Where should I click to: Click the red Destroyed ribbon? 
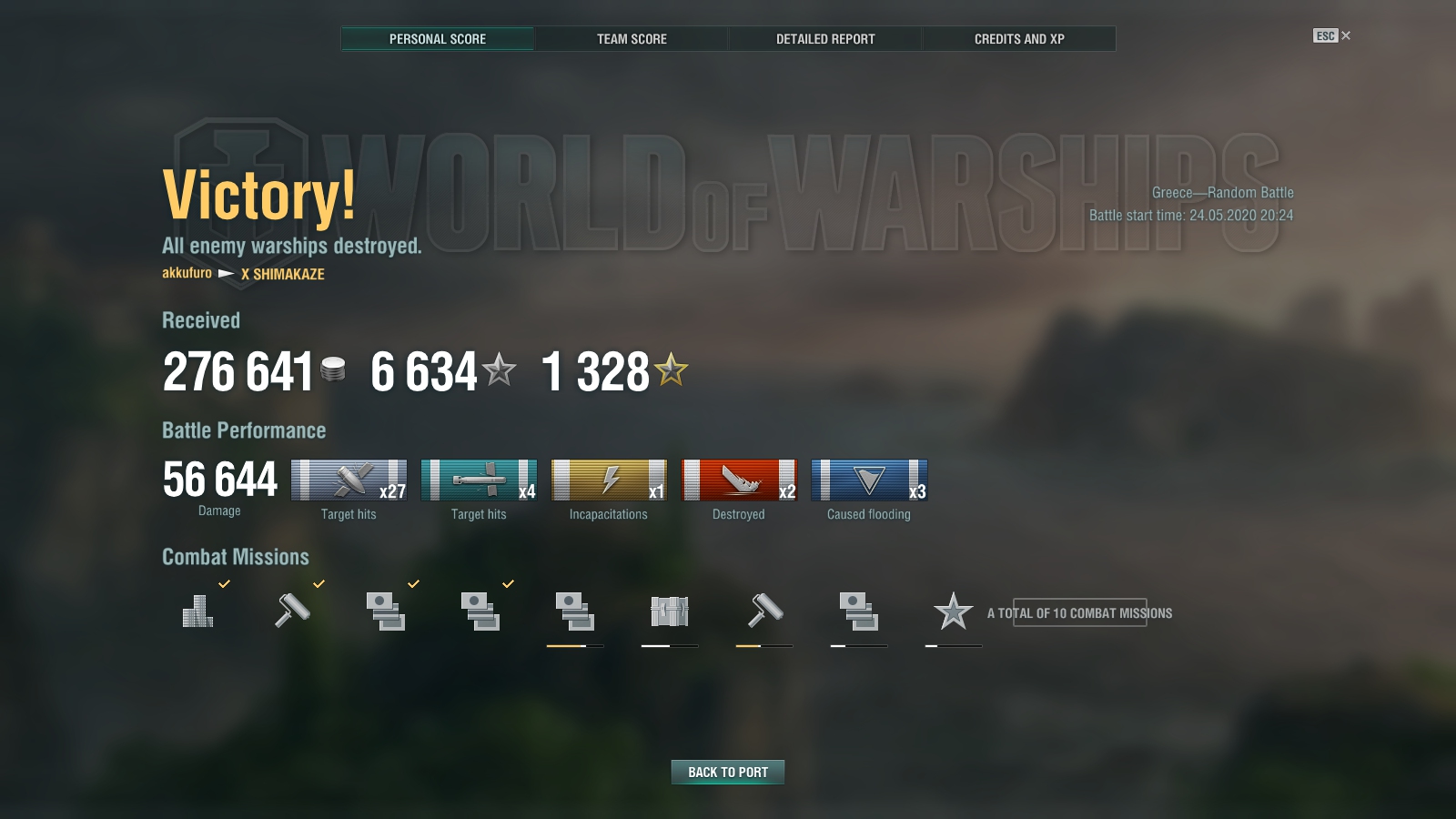[739, 480]
